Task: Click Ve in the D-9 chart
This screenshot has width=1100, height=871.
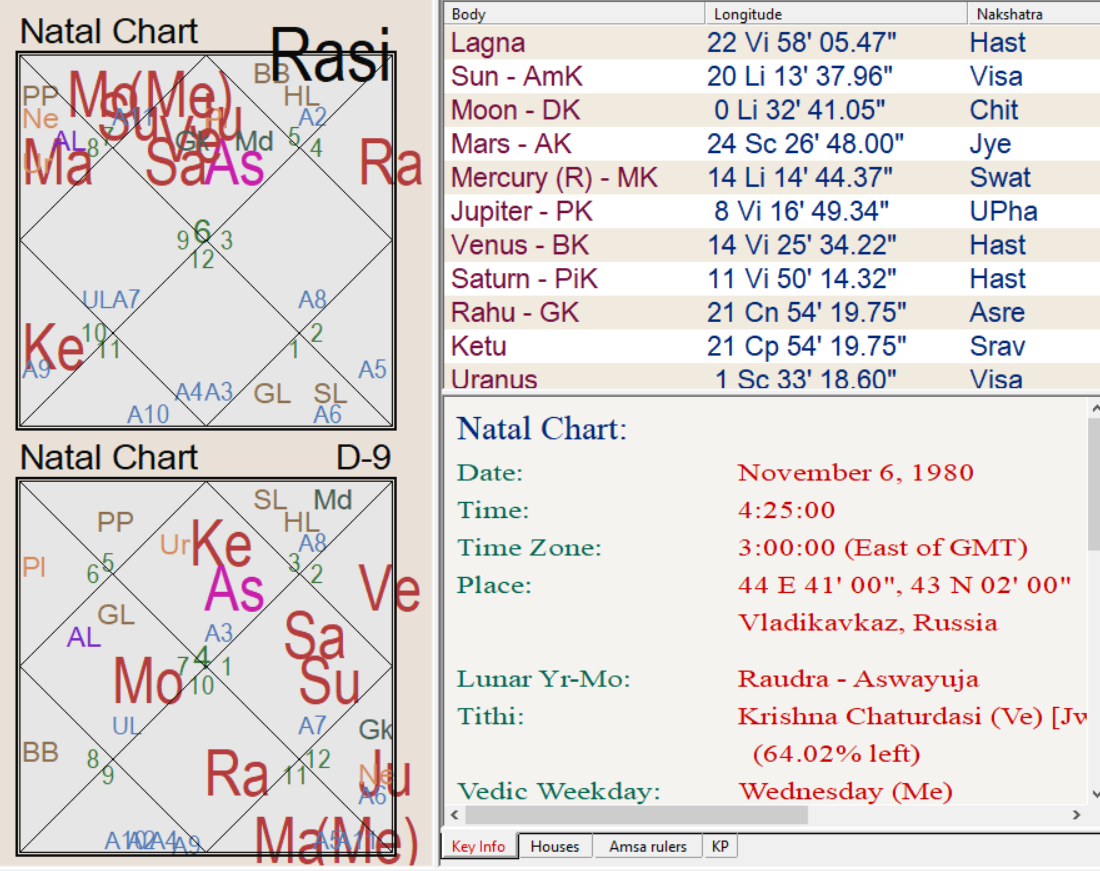Action: point(389,588)
